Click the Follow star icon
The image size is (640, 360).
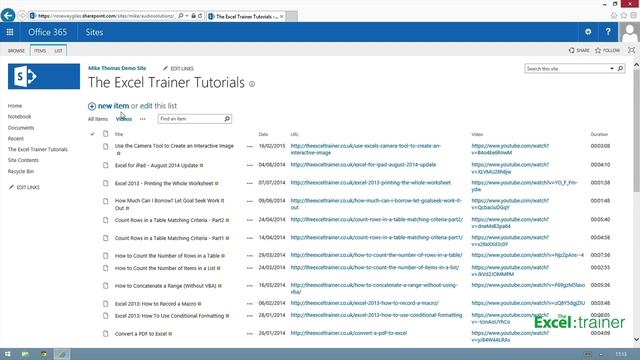[x=598, y=50]
